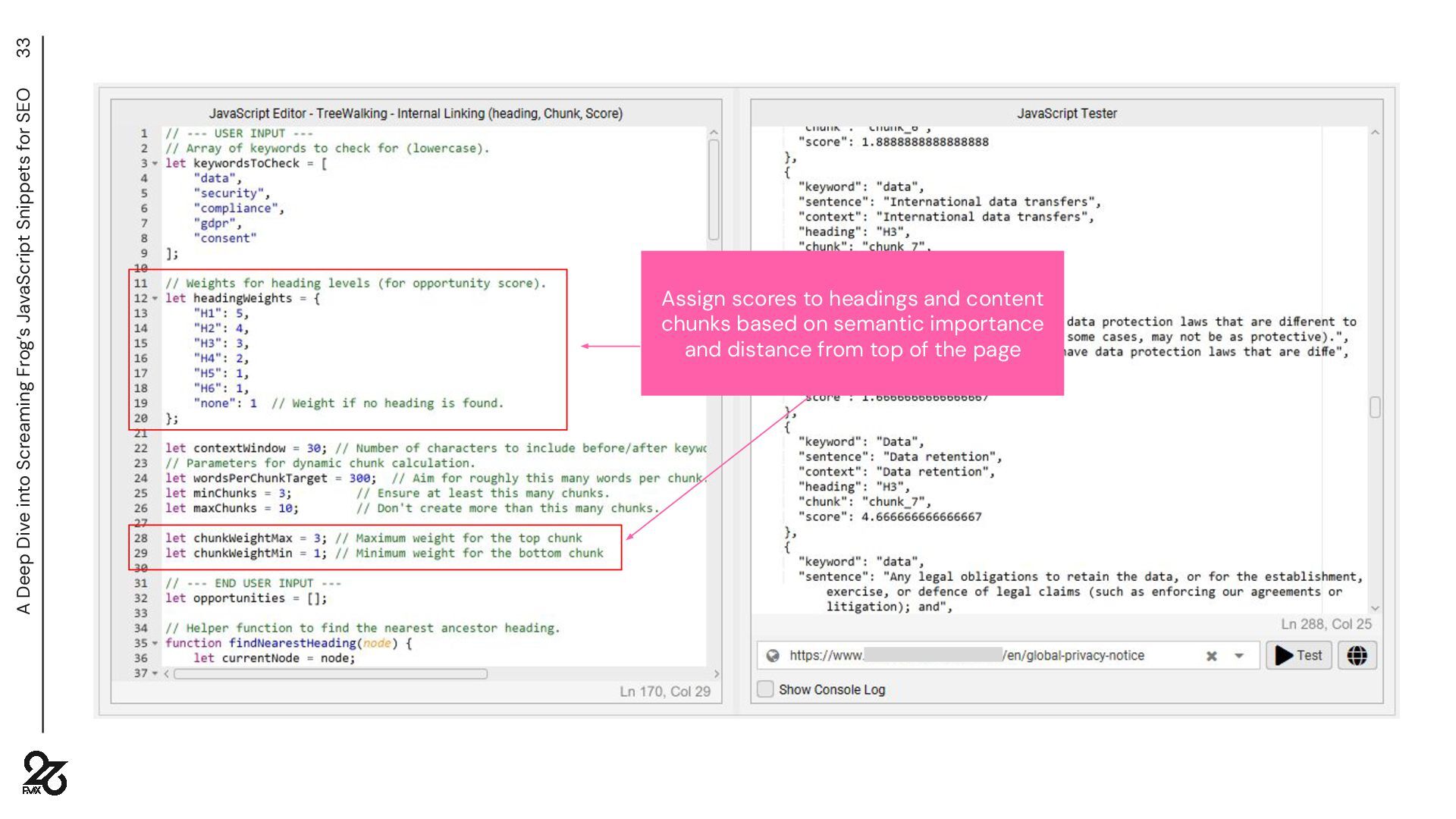Viewport: 1456px width, 819px height.
Task: Enable the Show Console Log checkbox
Action: point(765,689)
